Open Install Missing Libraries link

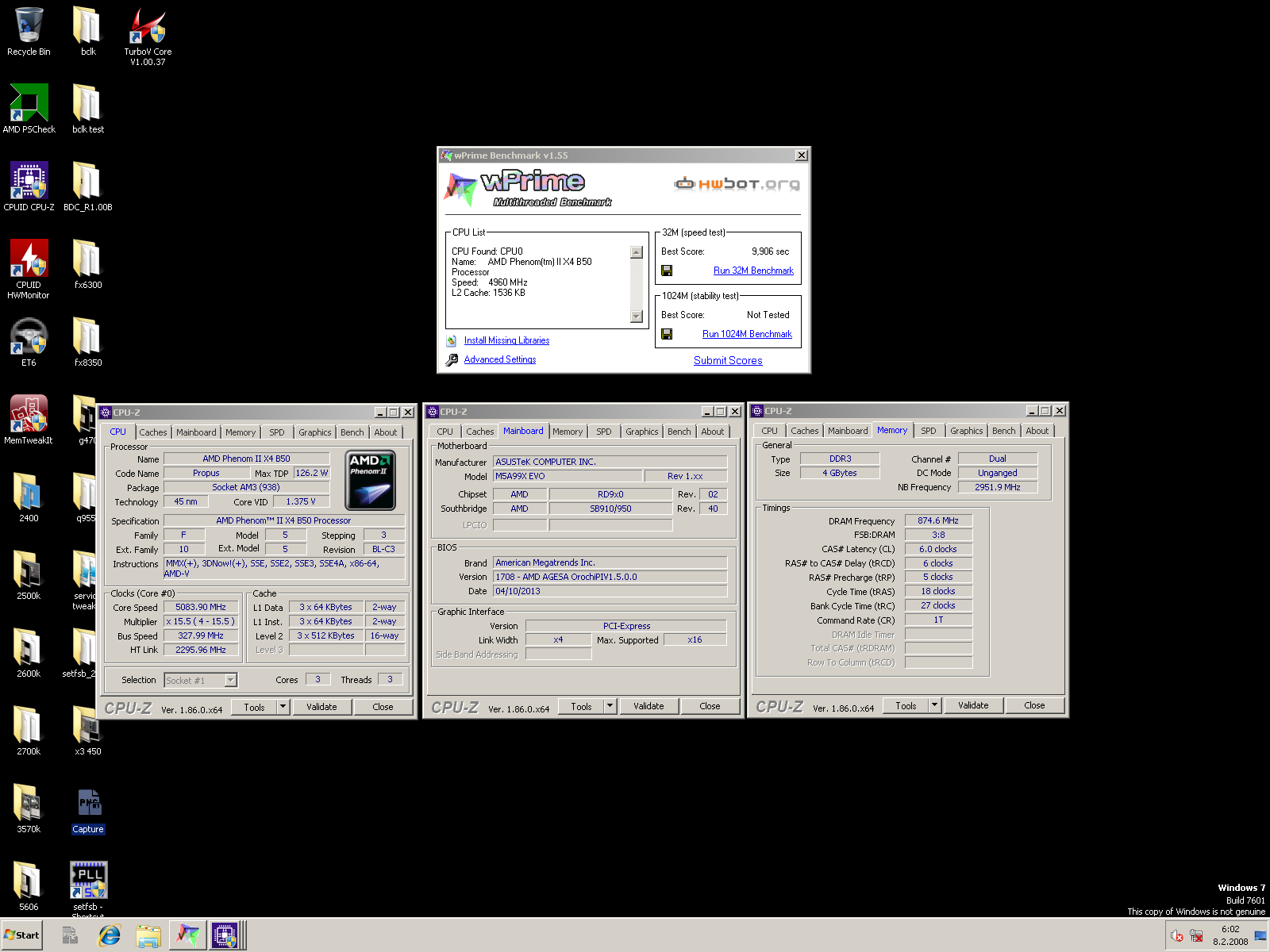(x=506, y=340)
